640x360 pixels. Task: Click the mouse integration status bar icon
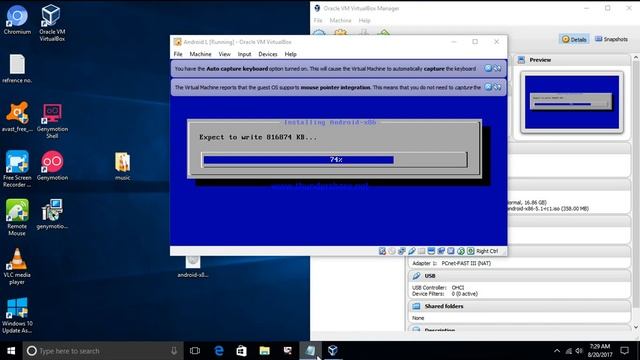click(x=461, y=251)
